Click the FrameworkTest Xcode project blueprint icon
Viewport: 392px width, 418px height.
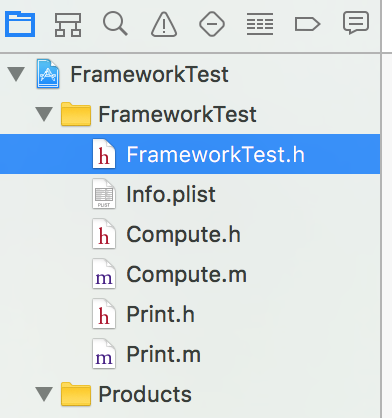coord(48,74)
